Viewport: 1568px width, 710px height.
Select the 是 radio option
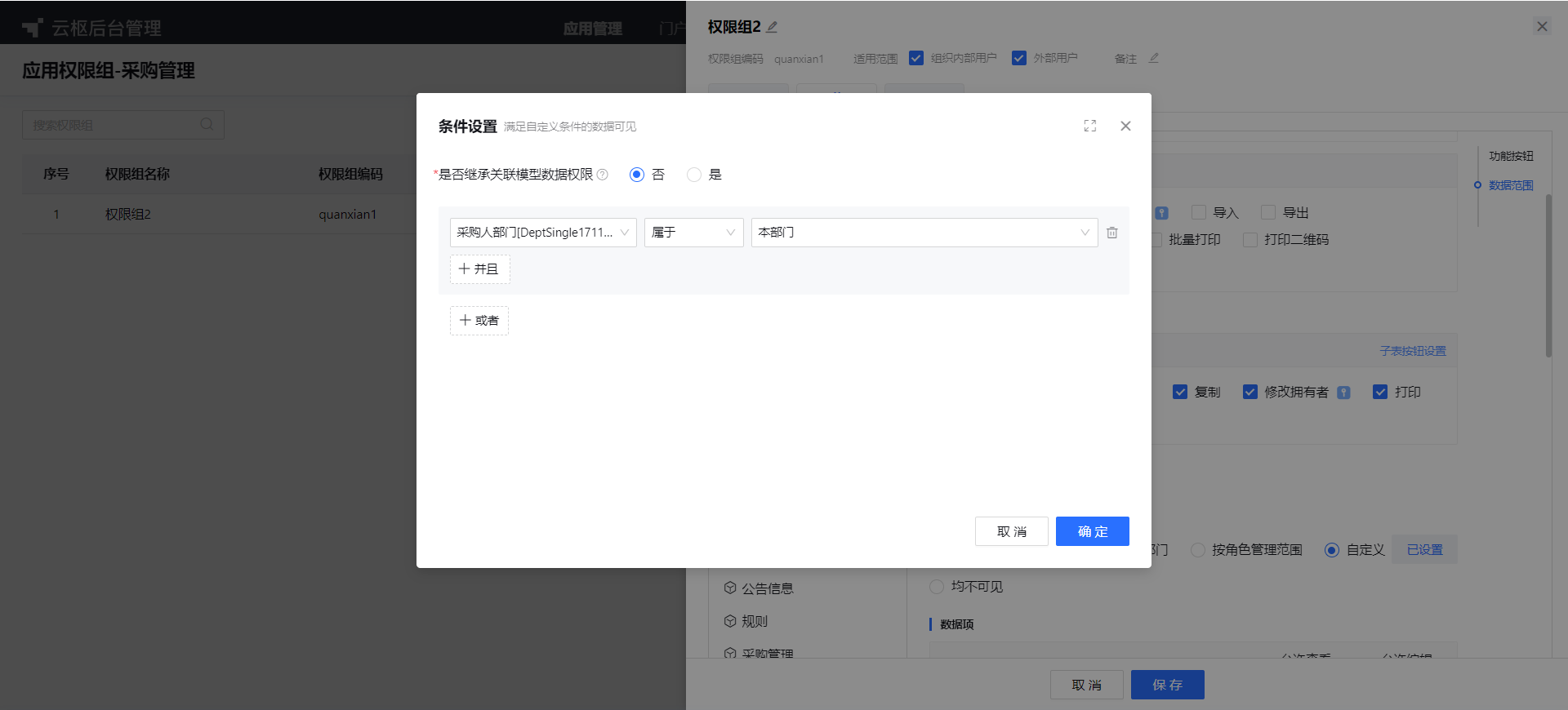point(694,175)
